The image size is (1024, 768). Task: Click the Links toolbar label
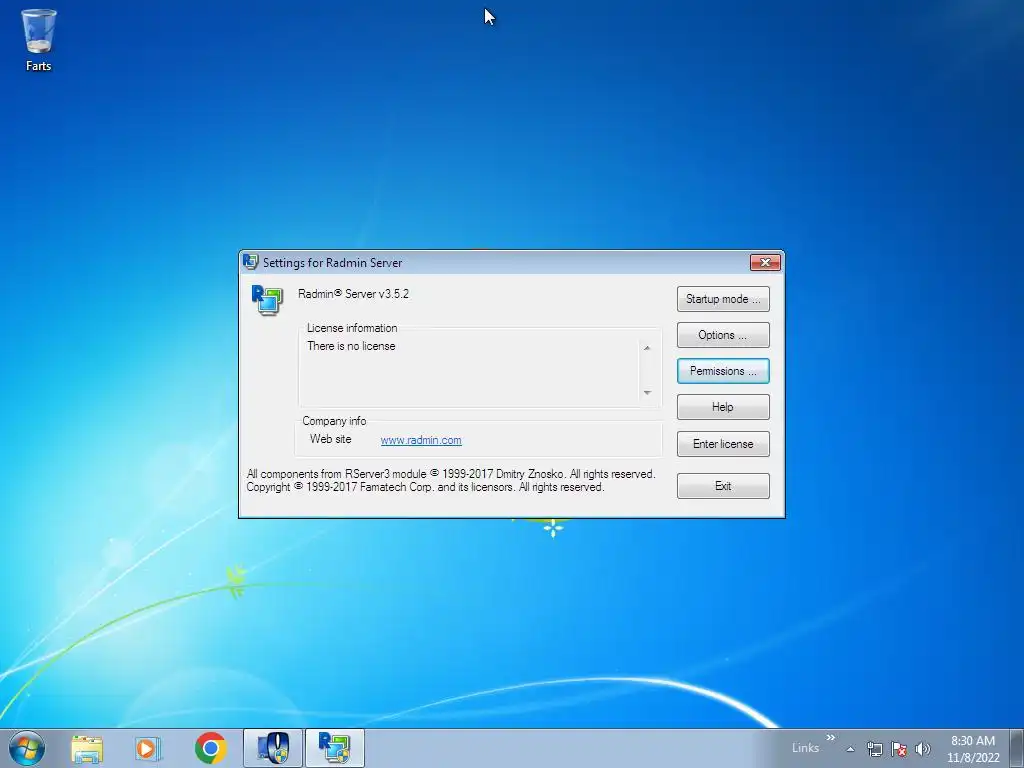(x=805, y=748)
